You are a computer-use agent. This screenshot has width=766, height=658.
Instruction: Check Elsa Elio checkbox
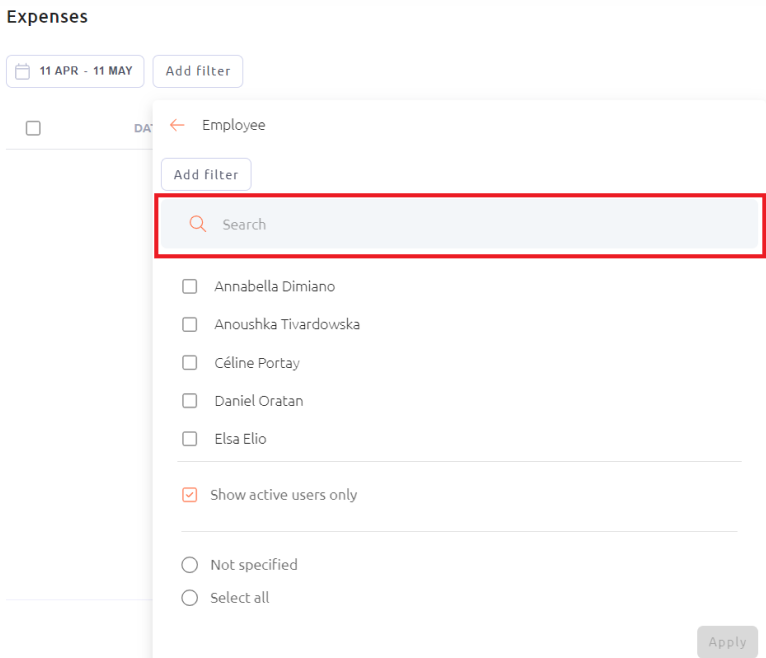tap(190, 439)
